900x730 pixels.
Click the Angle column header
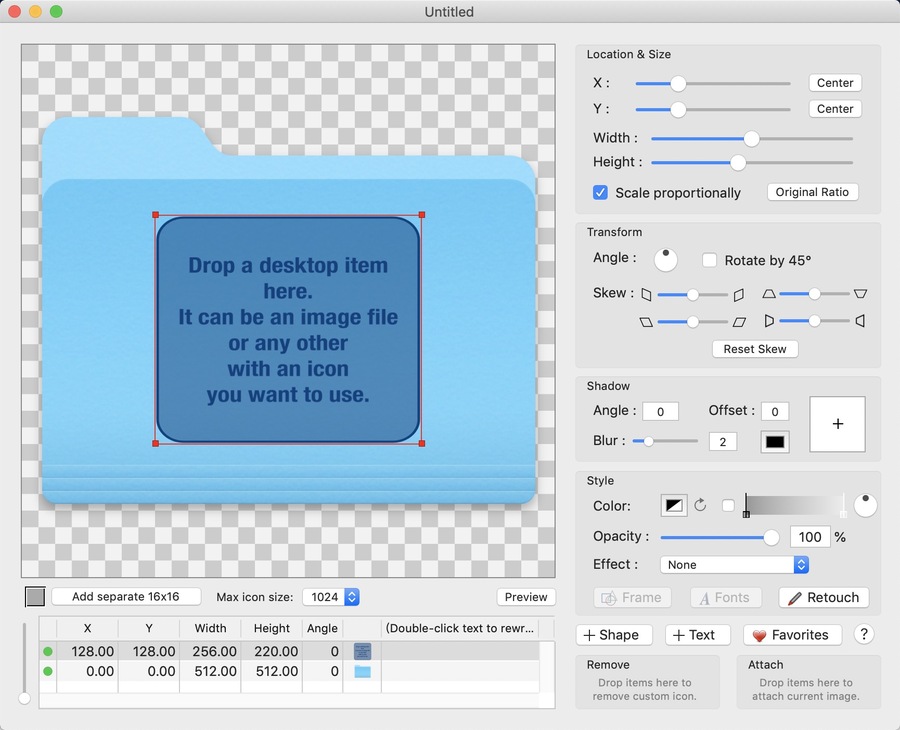322,628
